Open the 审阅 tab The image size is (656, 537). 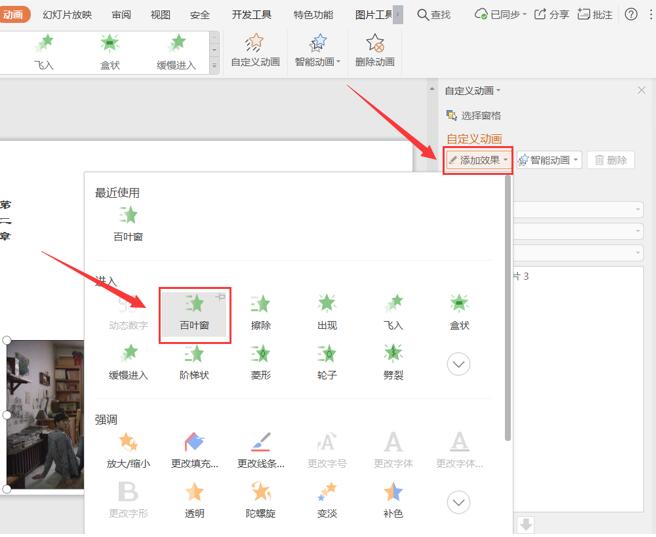121,15
